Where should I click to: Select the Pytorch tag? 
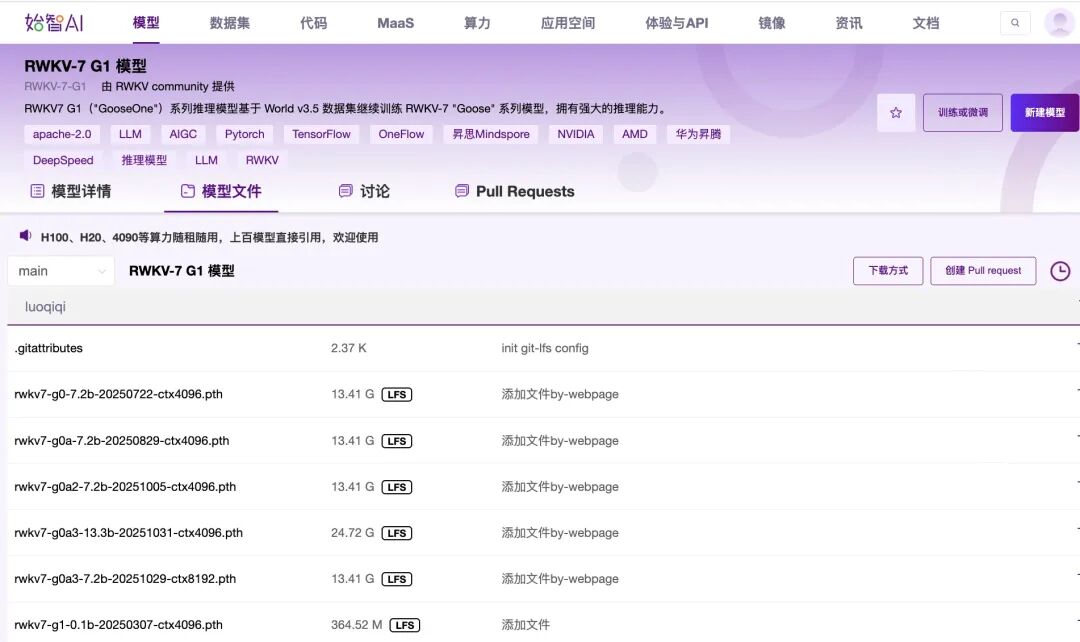point(245,134)
